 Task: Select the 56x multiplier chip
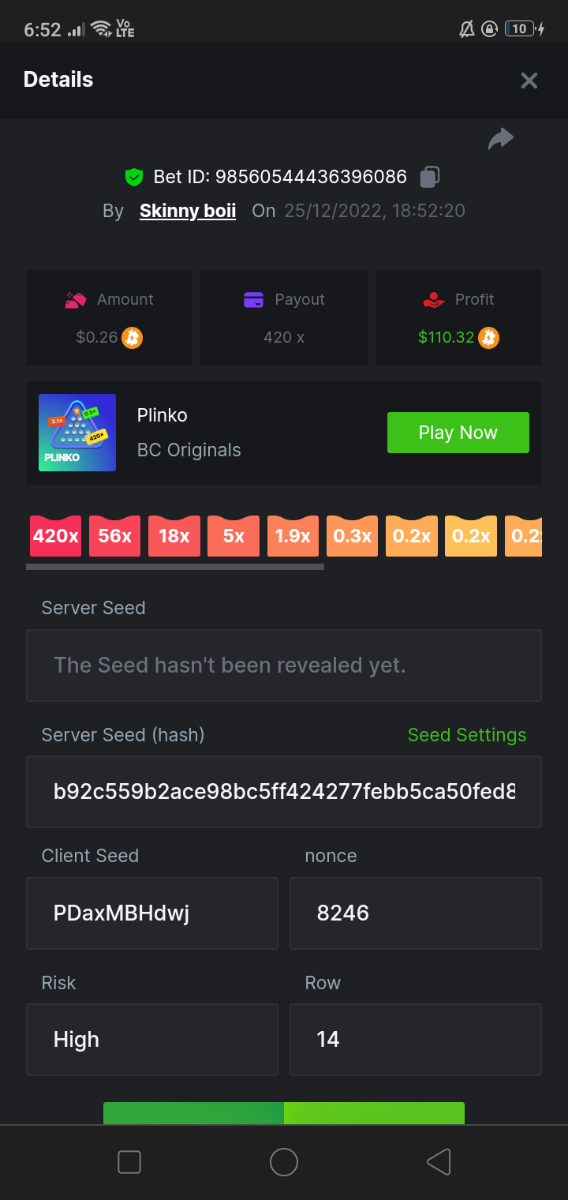click(115, 536)
